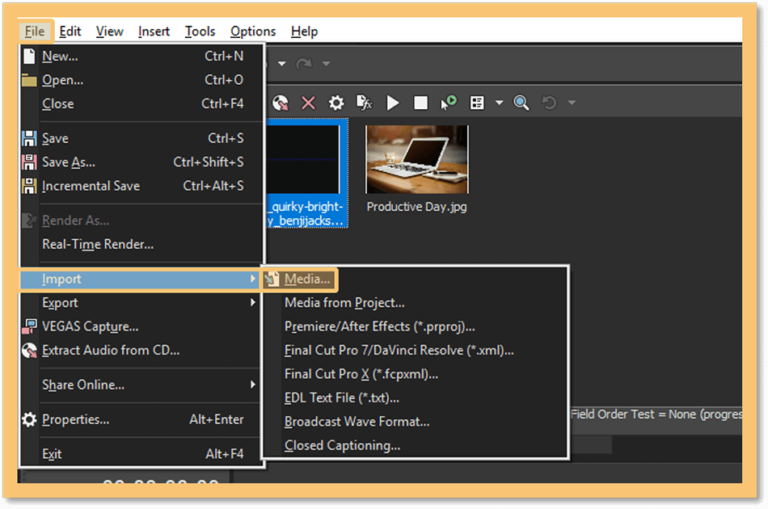Open the Insert menu
The image size is (768, 509).
[153, 31]
